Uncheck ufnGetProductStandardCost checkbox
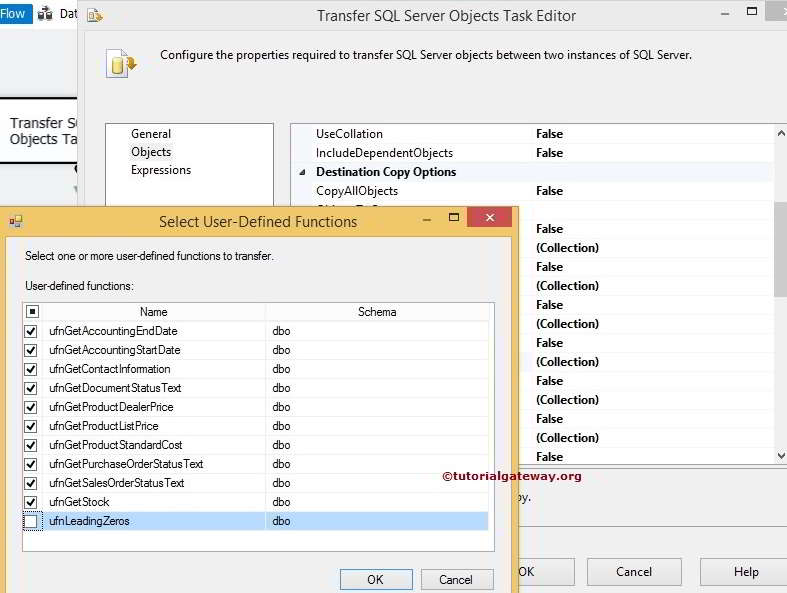This screenshot has width=787, height=593. (x=31, y=445)
